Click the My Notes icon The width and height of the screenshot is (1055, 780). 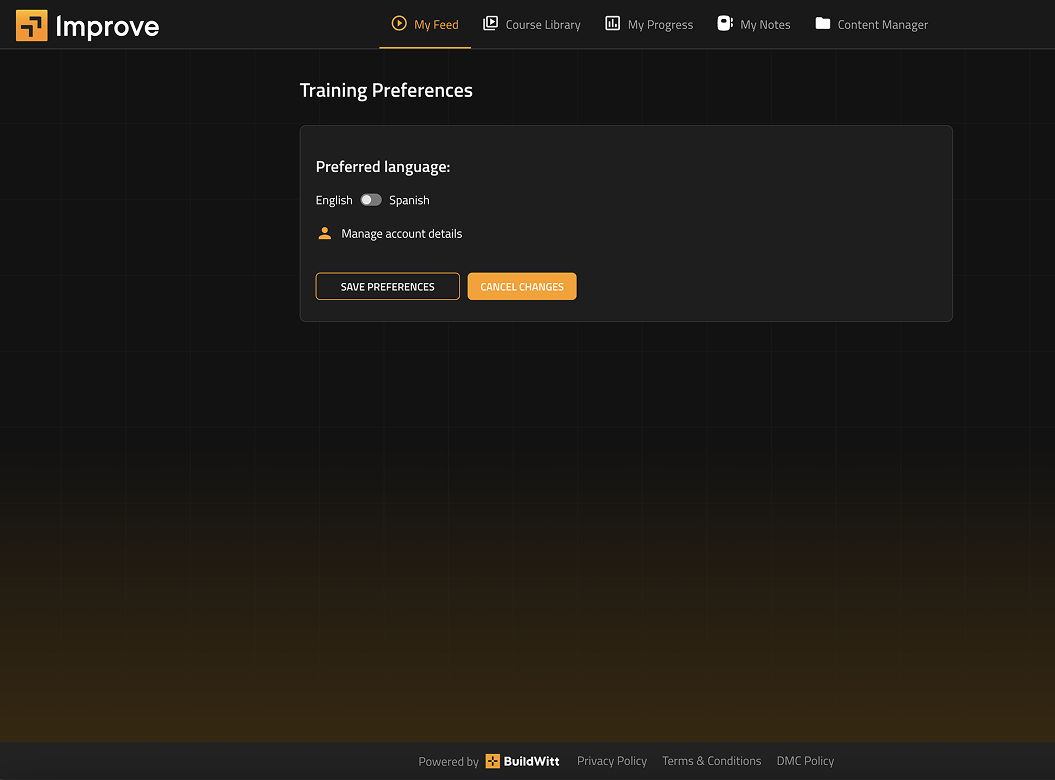725,23
